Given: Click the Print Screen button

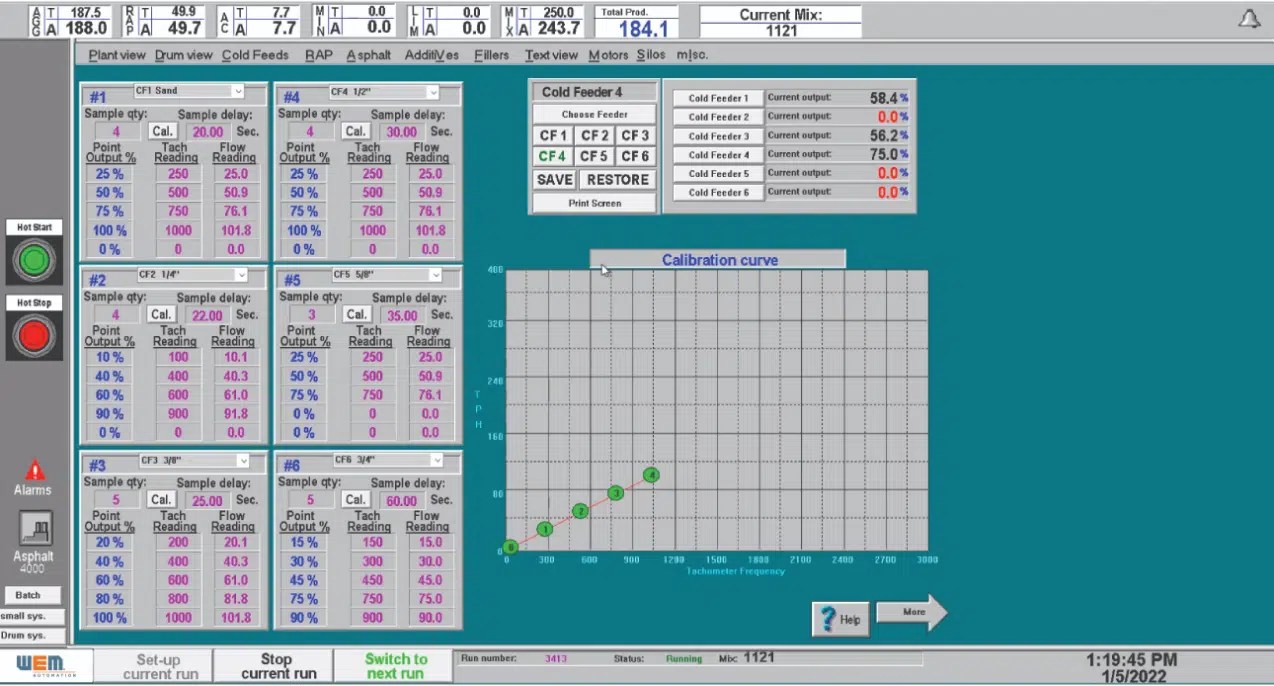Looking at the screenshot, I should [593, 203].
